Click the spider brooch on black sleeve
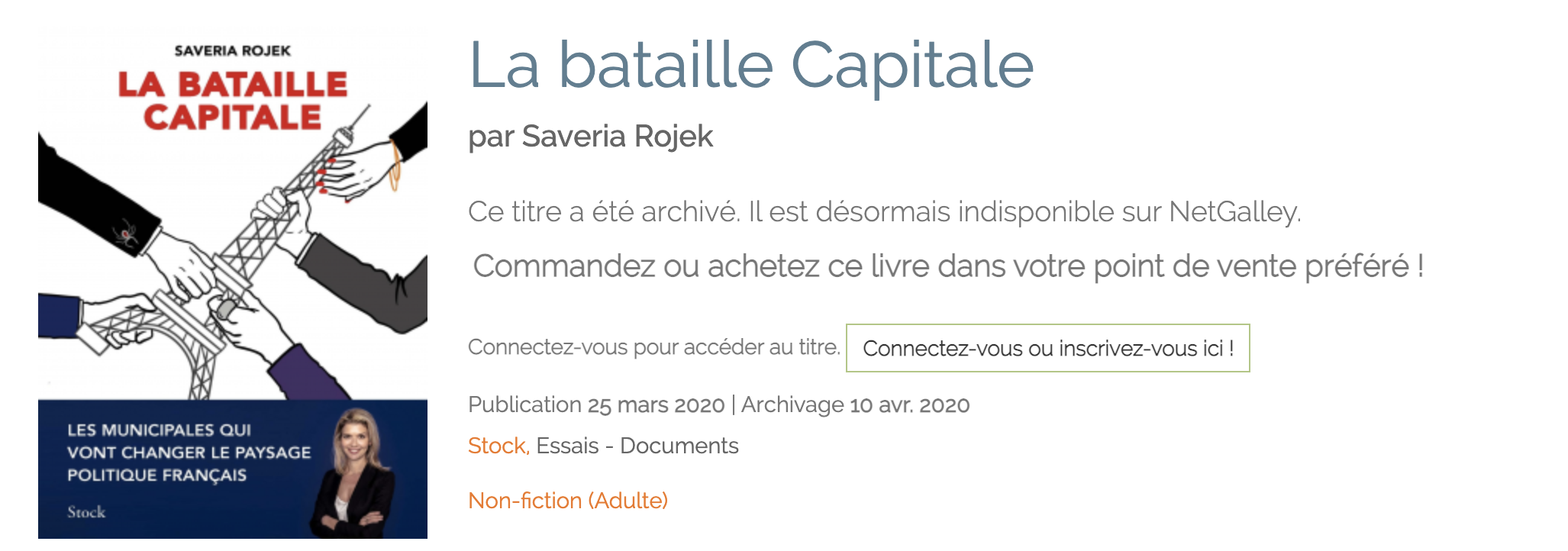This screenshot has width=1568, height=551. tap(127, 233)
